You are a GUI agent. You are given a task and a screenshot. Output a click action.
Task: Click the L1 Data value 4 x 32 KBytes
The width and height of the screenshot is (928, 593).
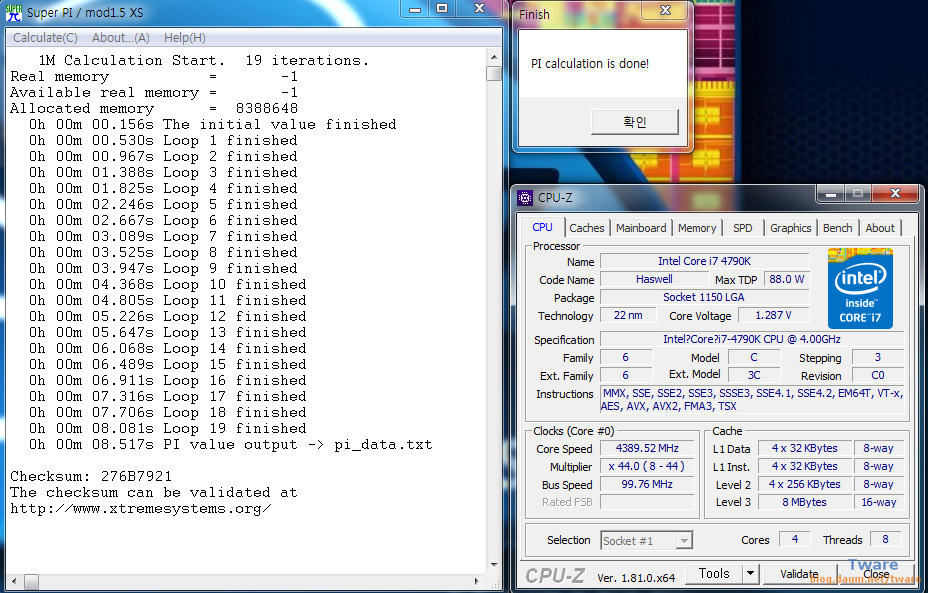[x=804, y=448]
